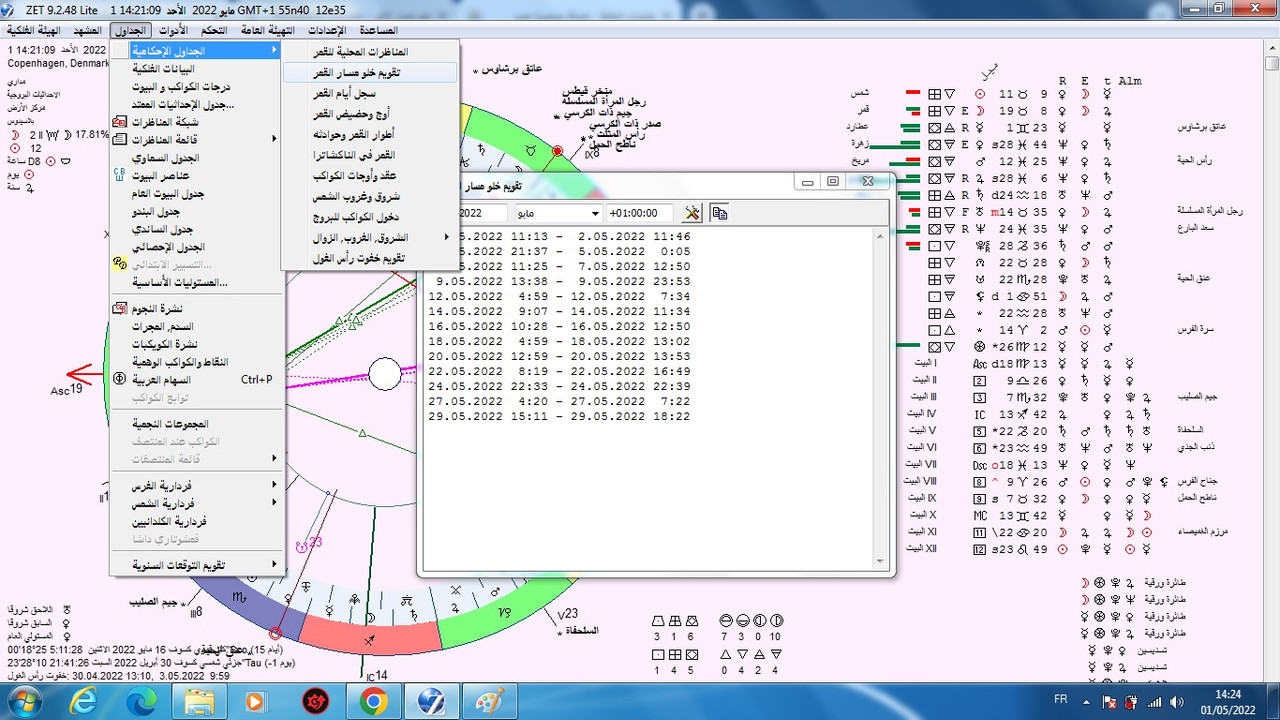The width and height of the screenshot is (1280, 720).
Task: Open the red-black hexagon taskbar app
Action: coord(315,701)
